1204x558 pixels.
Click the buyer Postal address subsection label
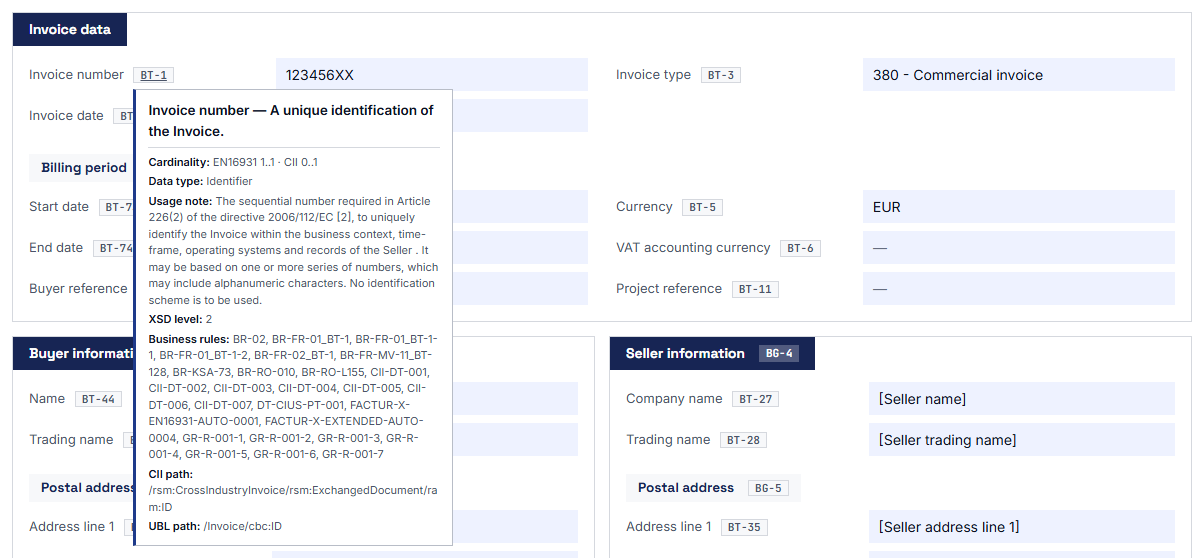point(87,488)
